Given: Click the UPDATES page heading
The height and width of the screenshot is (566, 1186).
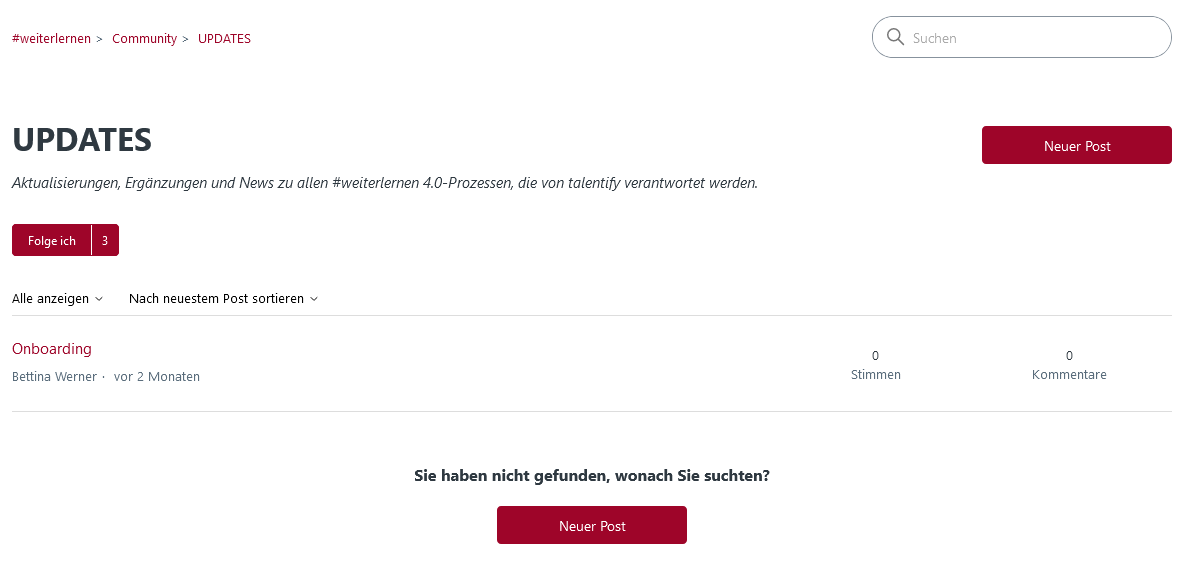Looking at the screenshot, I should 82,140.
